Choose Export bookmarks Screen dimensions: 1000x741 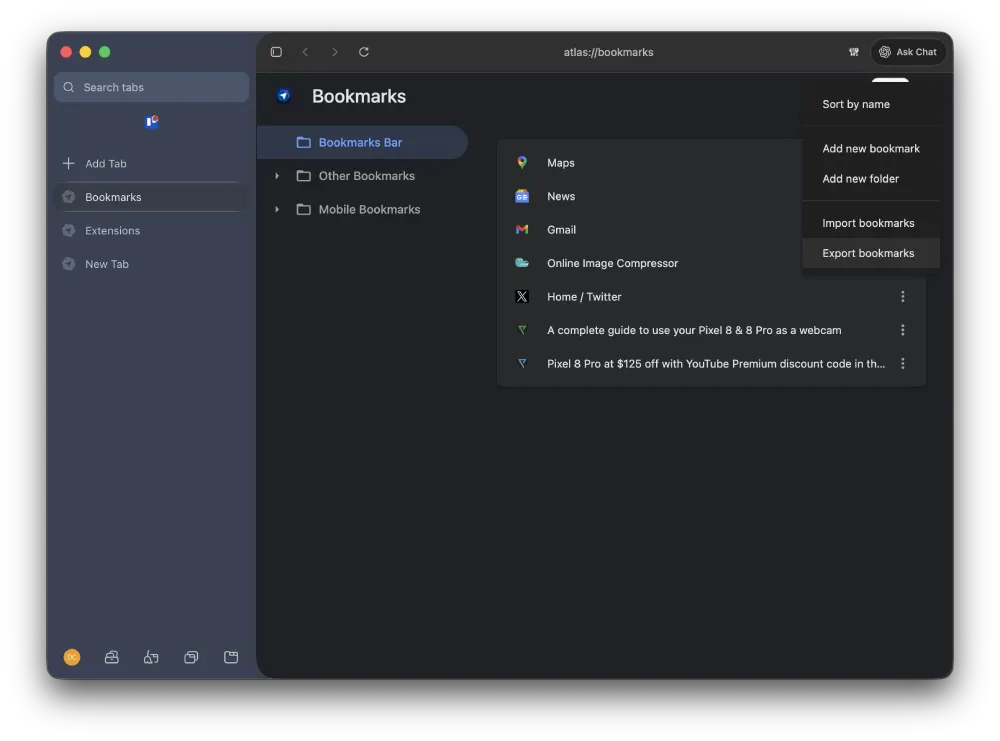pos(871,253)
